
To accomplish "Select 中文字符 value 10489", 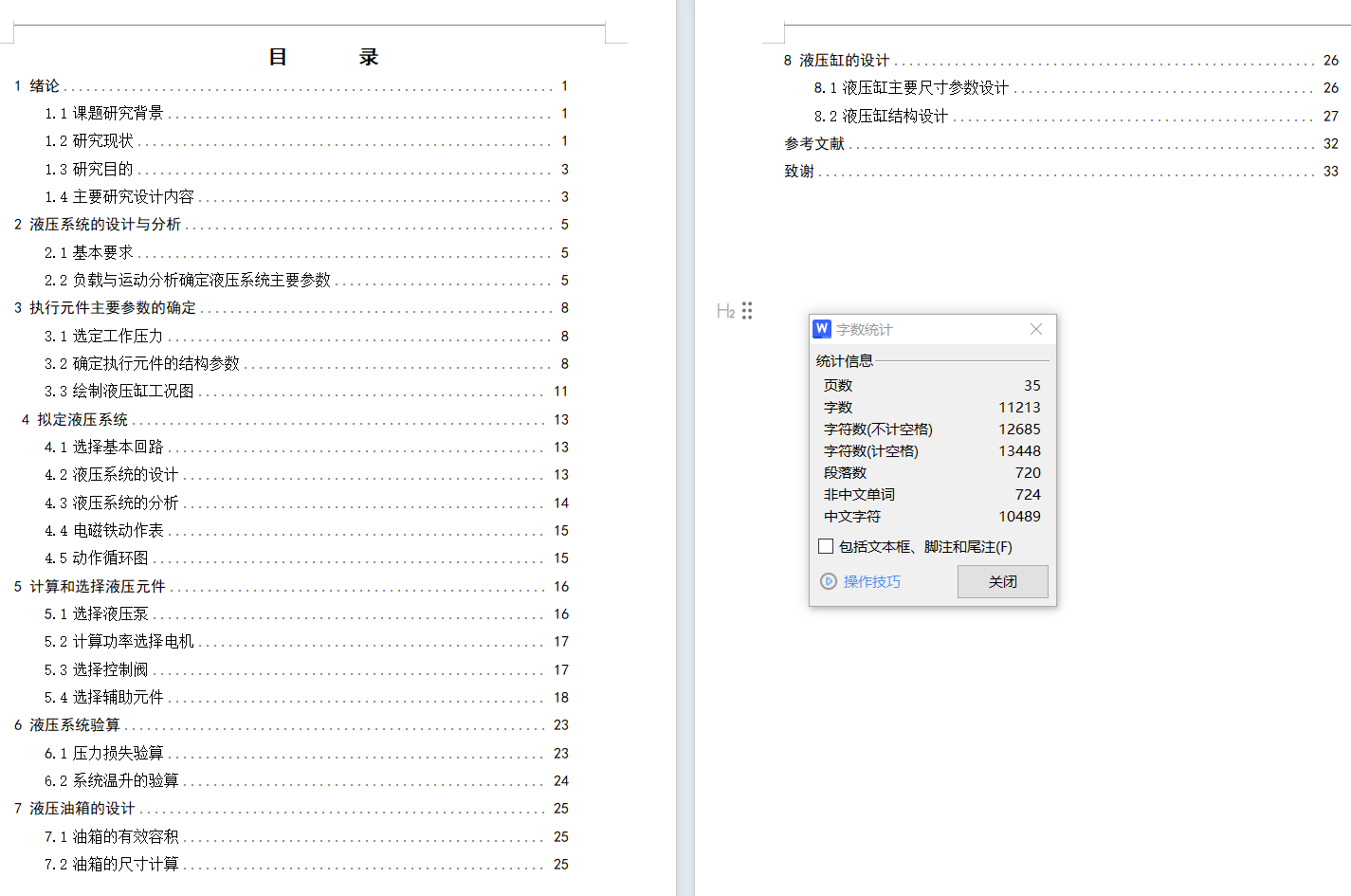I will coord(1019,516).
